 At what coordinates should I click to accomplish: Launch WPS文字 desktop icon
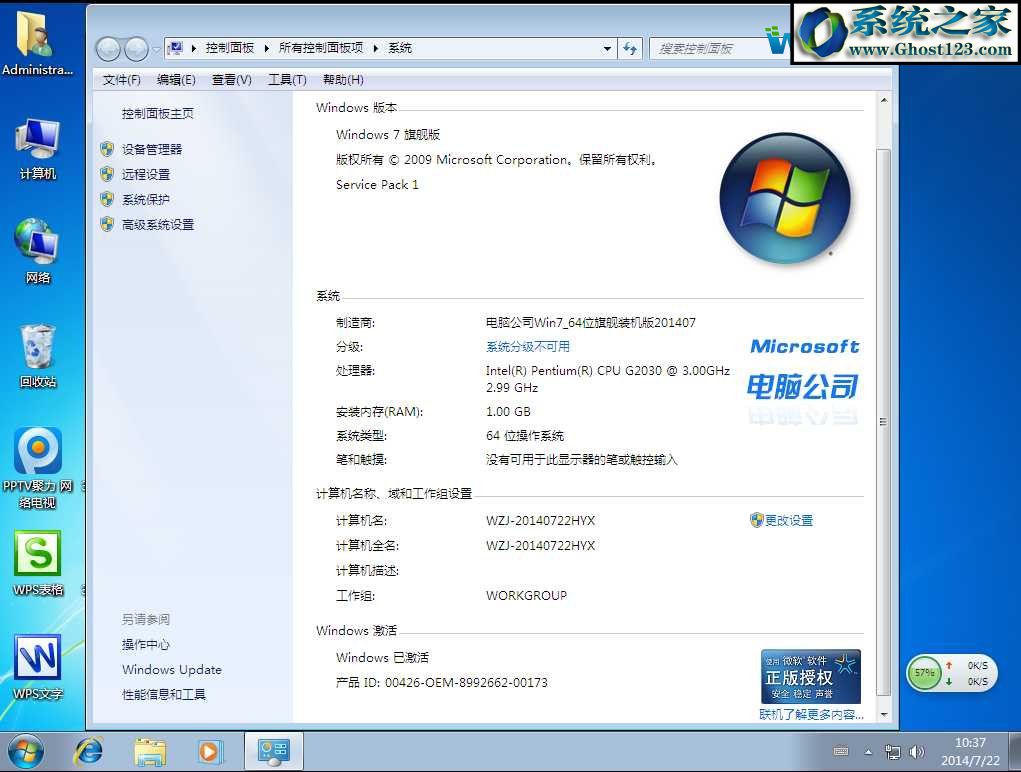(38, 667)
